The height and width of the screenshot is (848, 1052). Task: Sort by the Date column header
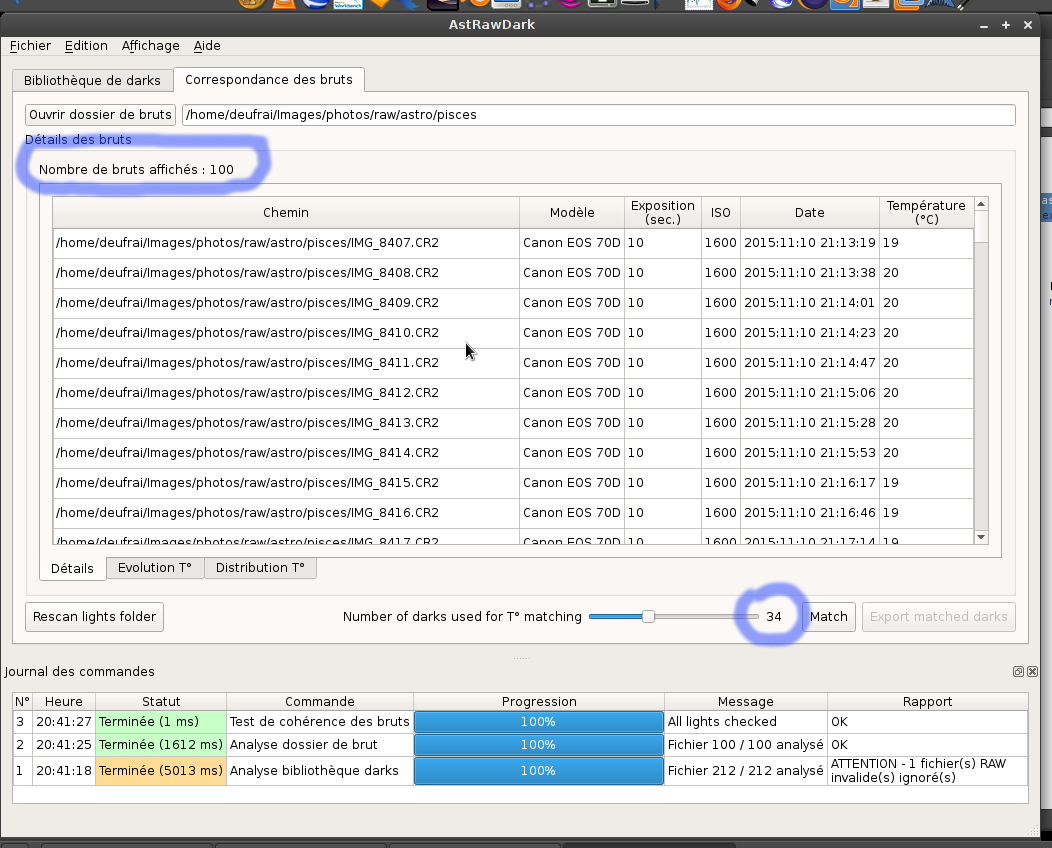810,213
